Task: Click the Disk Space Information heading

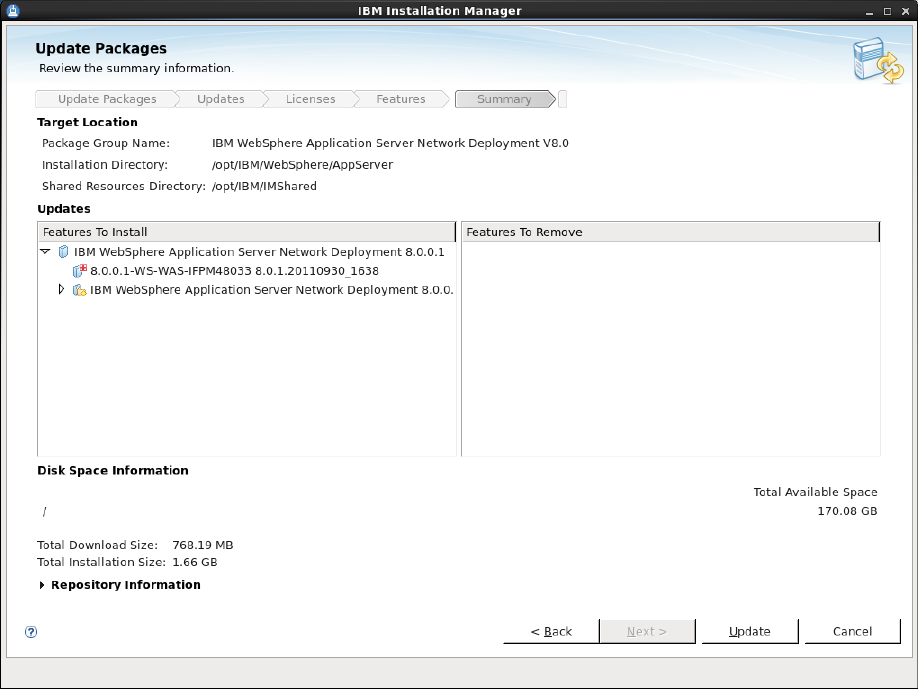Action: tap(113, 471)
